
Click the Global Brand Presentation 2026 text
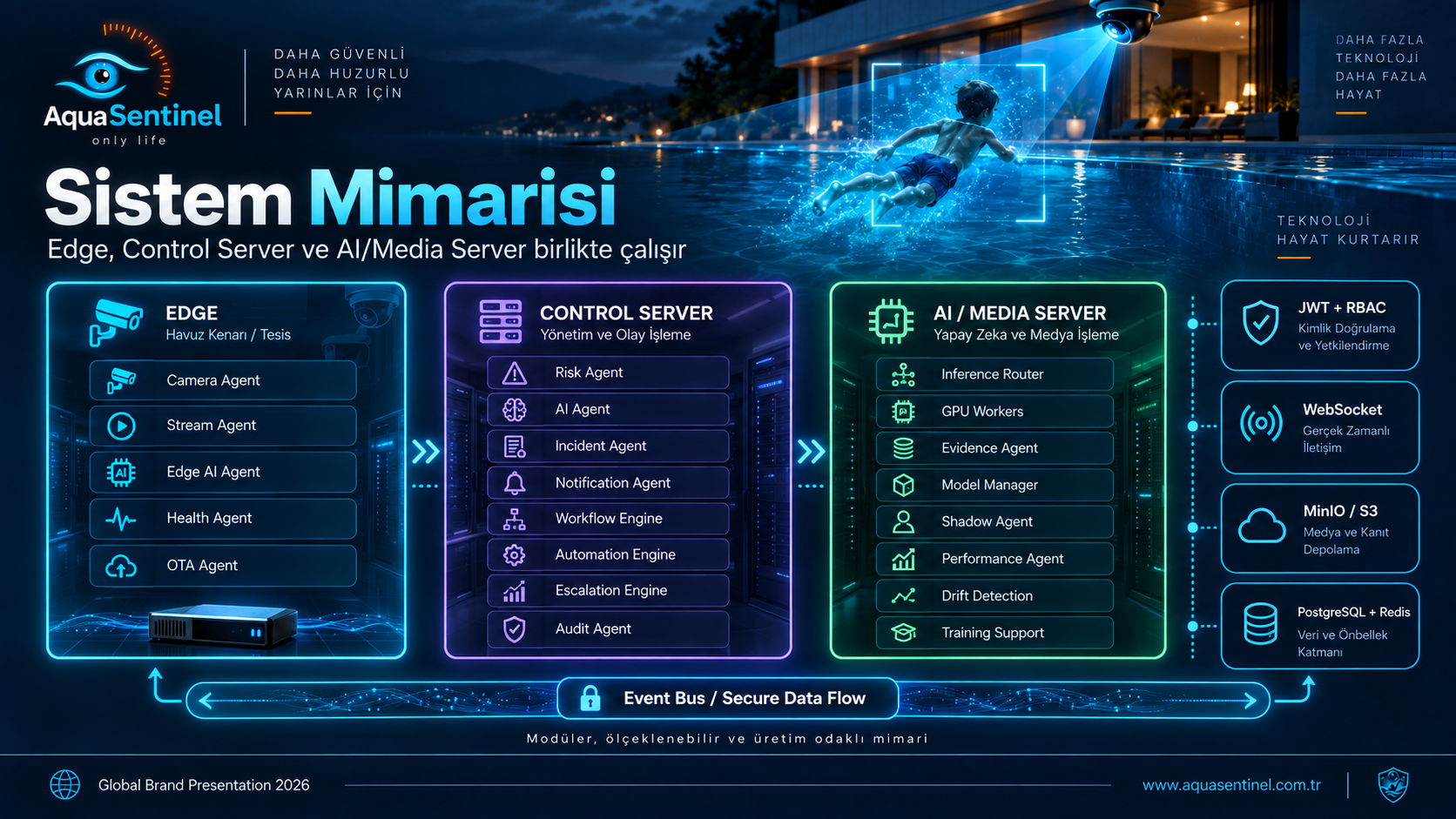point(204,785)
